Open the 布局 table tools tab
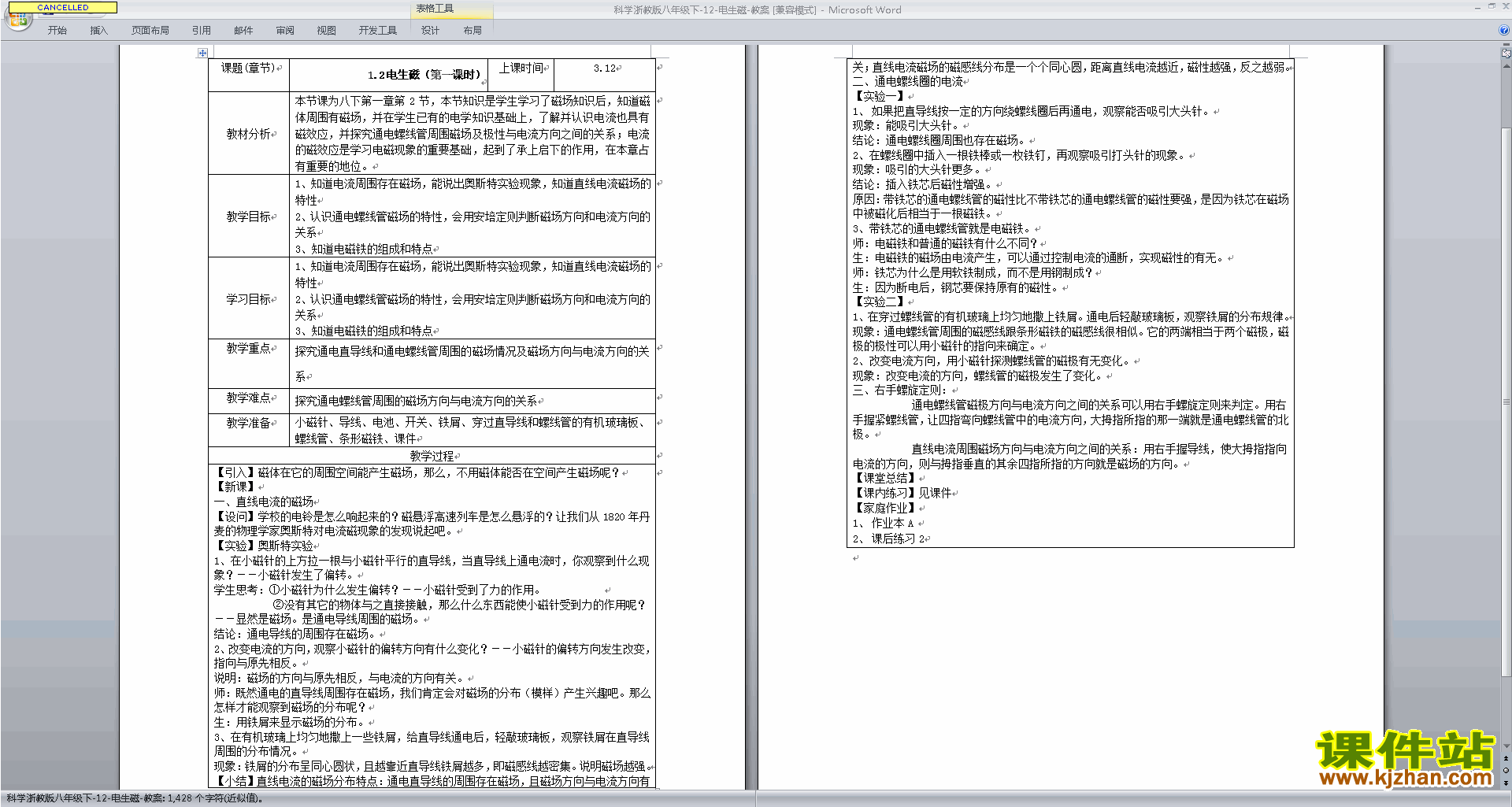Screen dimensions: 1512x807 [472, 30]
